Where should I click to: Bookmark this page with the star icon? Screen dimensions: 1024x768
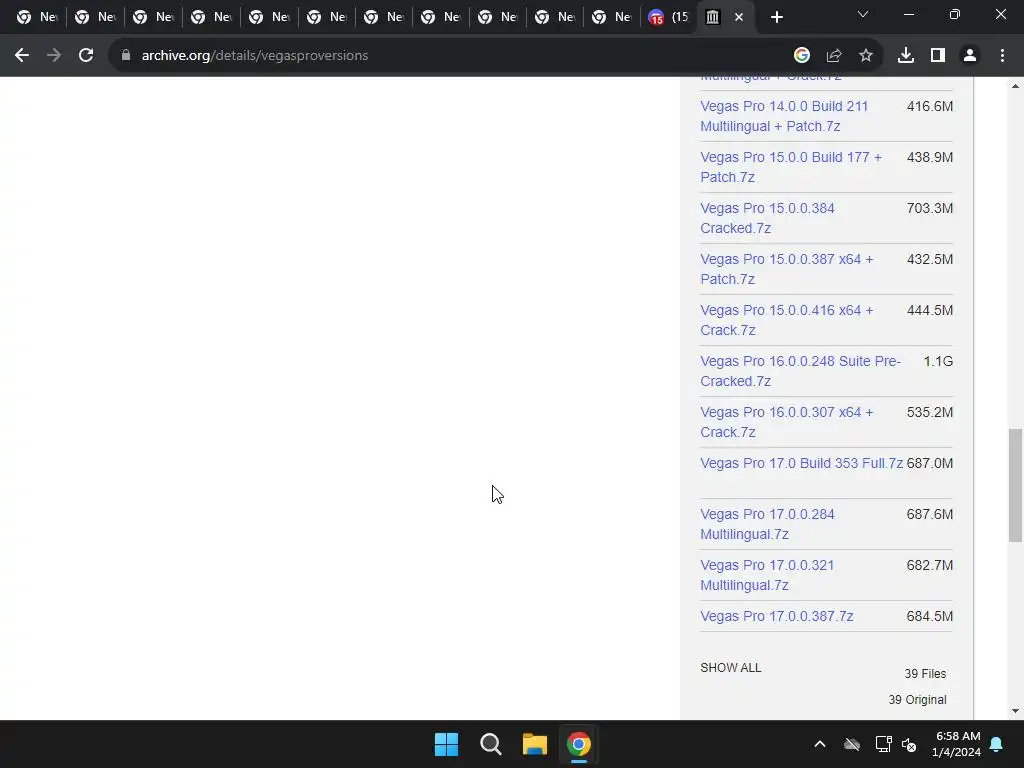pos(865,56)
